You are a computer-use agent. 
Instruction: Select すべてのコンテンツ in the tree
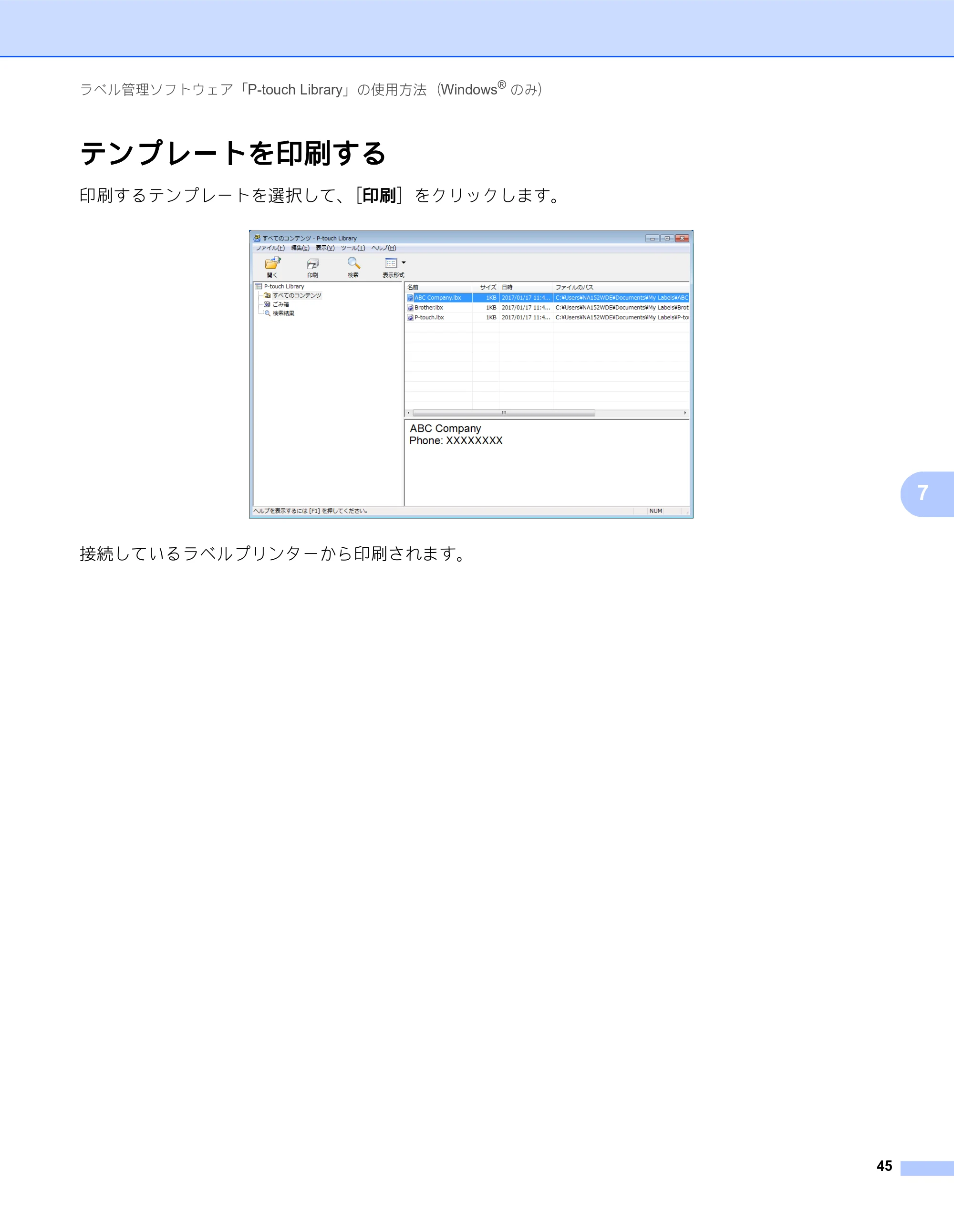[x=297, y=295]
